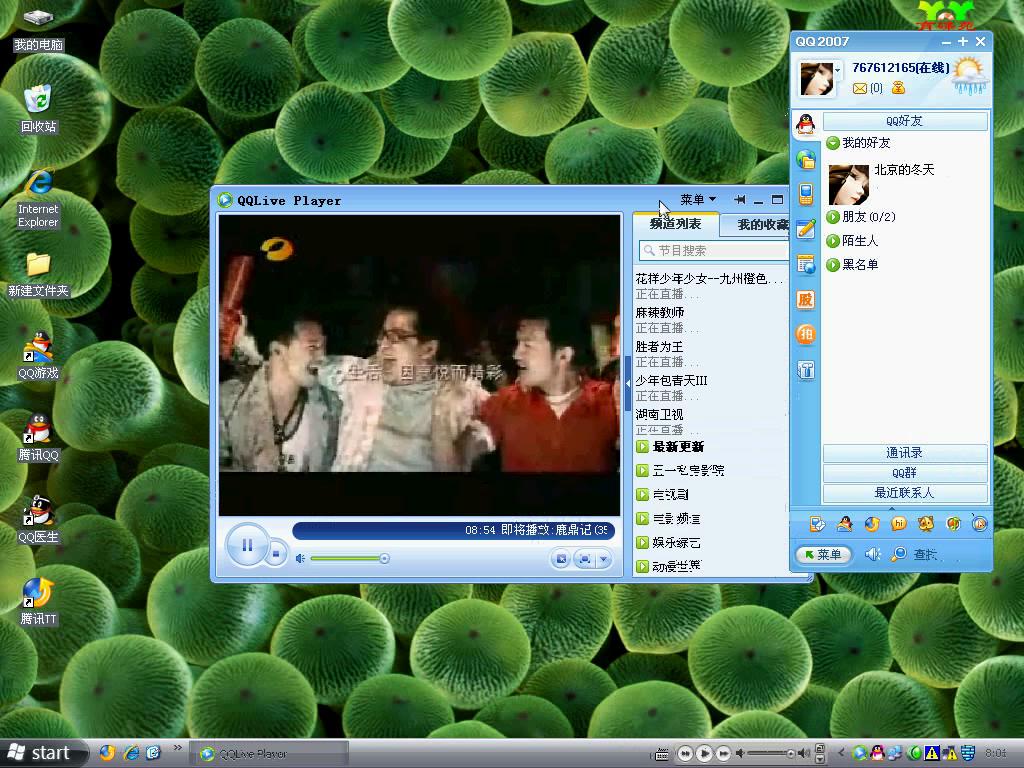Open the QQ mobile phone side tab

pos(806,194)
